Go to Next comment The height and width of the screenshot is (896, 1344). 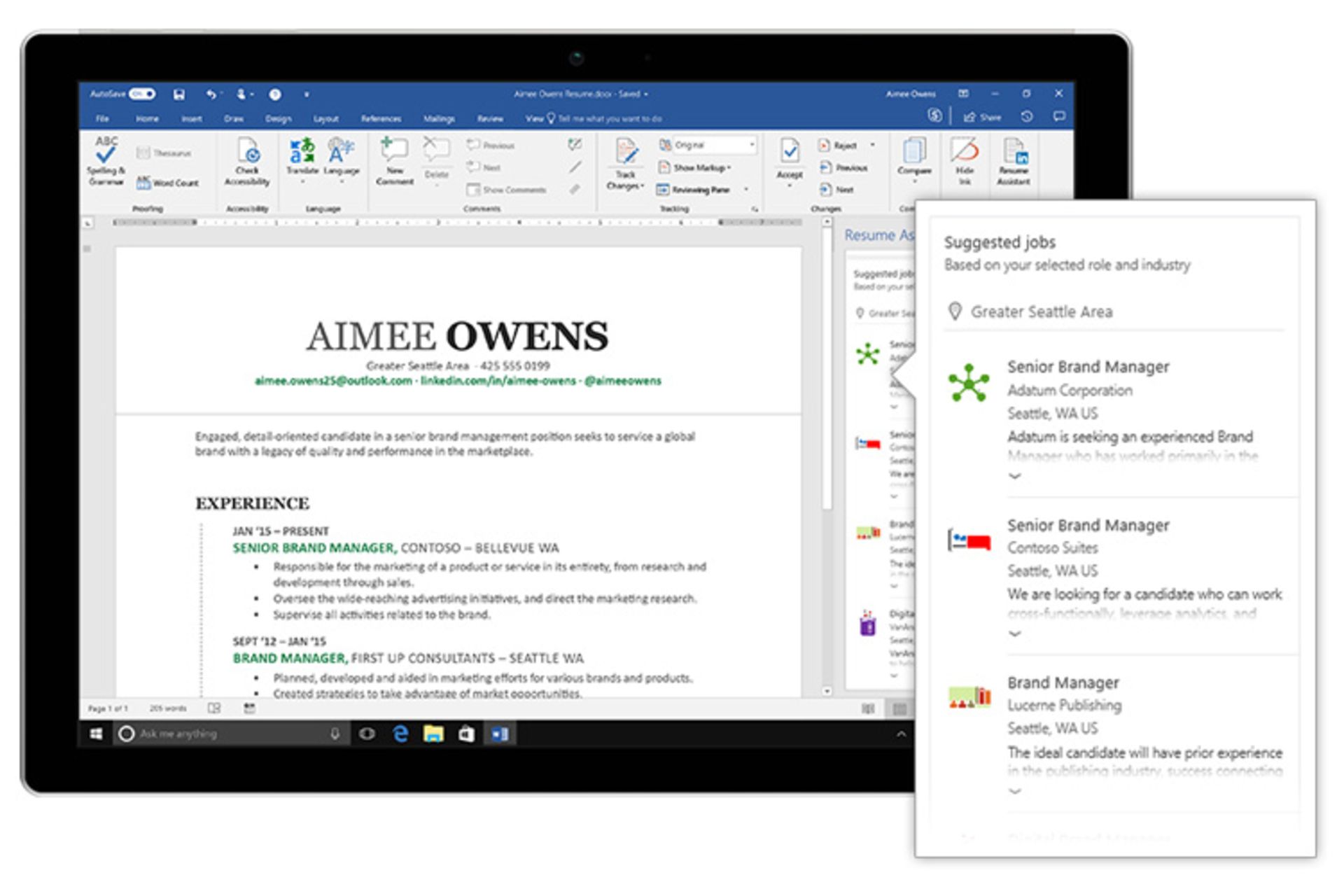[484, 167]
